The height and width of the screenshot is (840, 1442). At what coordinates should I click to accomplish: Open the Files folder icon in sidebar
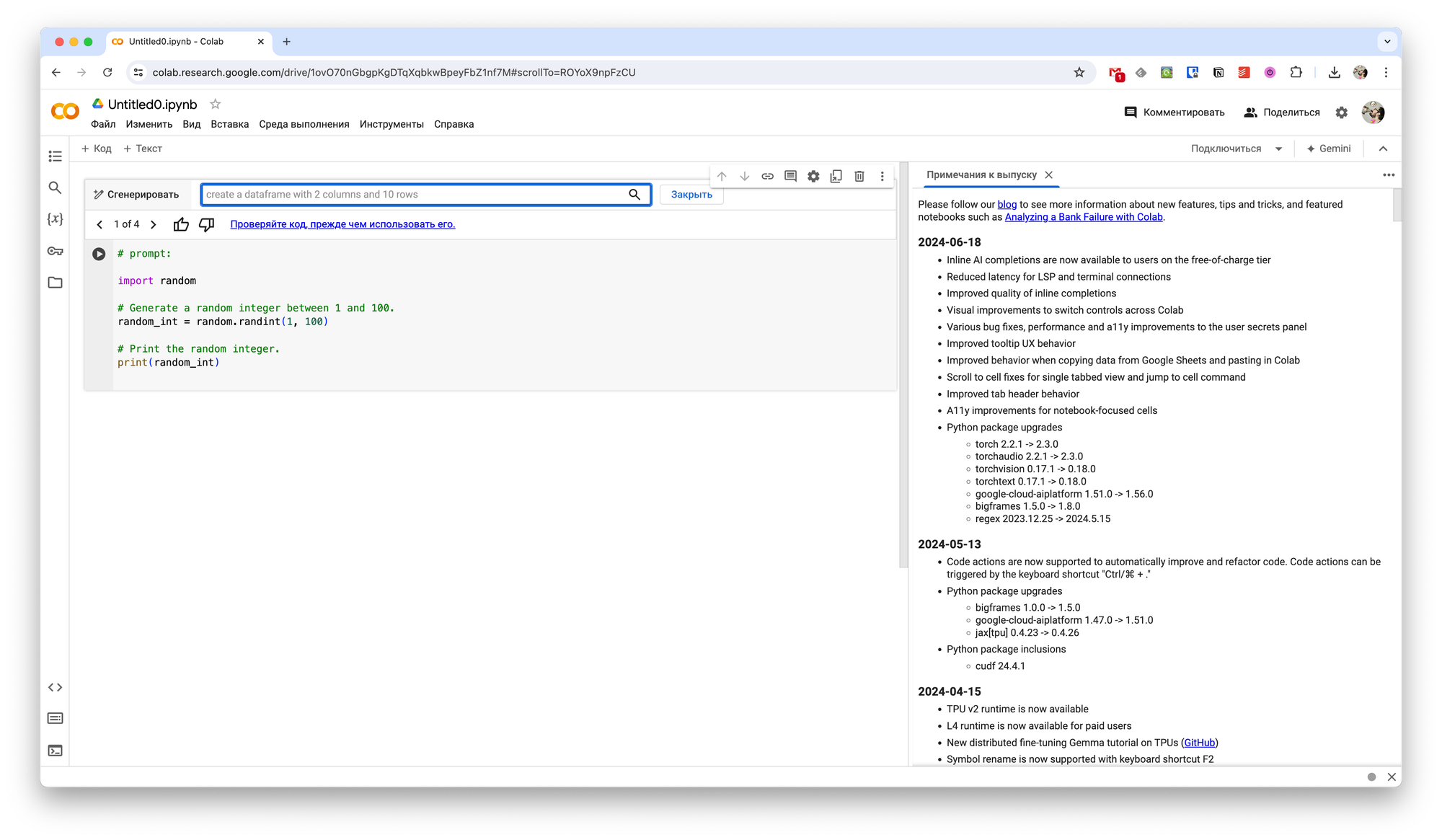(x=55, y=283)
